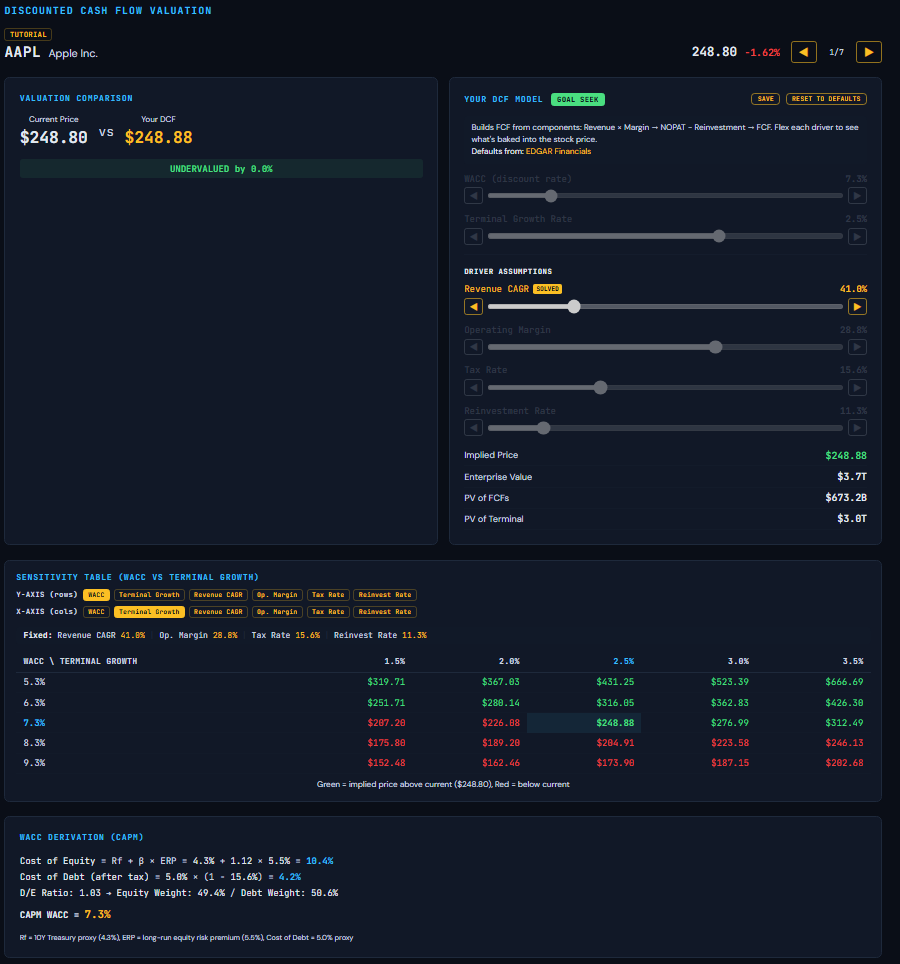
Task: Set X-axis cols to Tax Rate
Action: coord(328,612)
